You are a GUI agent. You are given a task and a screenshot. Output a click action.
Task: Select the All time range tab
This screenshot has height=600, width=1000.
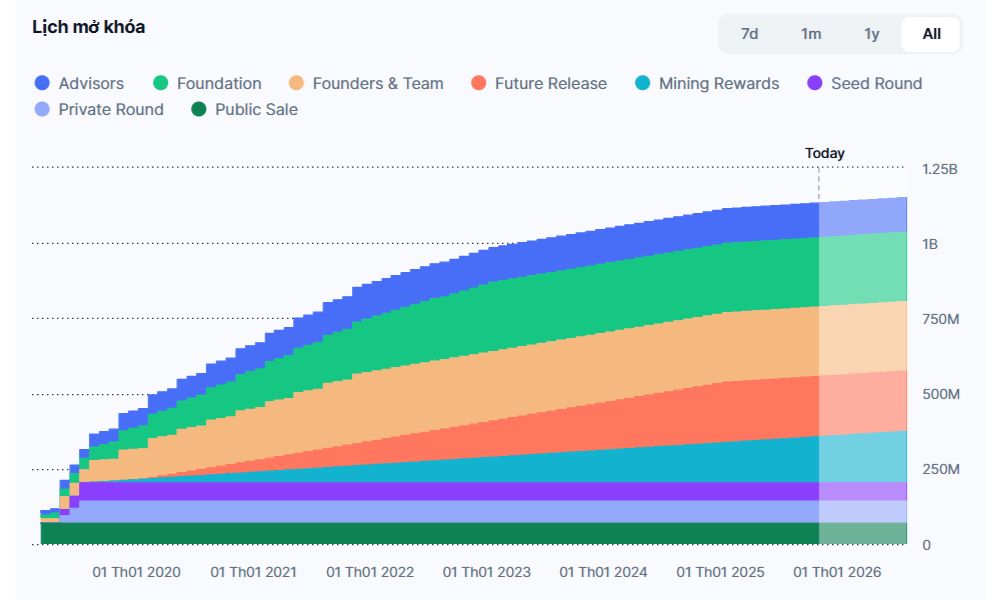coord(931,34)
